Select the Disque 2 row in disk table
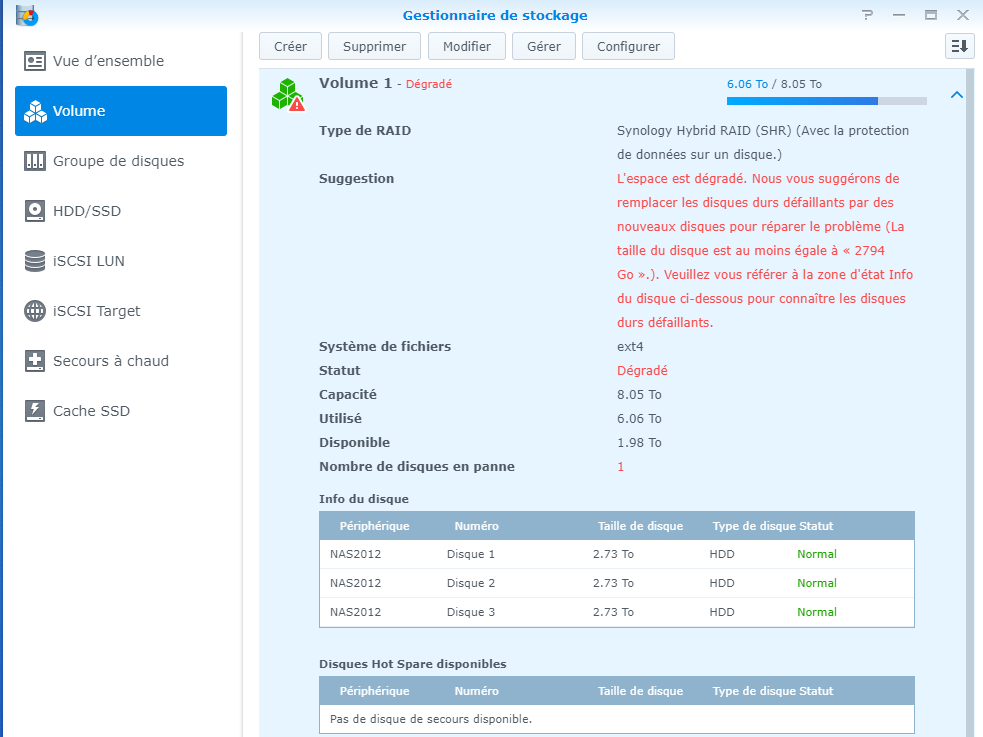This screenshot has width=983, height=737. [x=616, y=583]
